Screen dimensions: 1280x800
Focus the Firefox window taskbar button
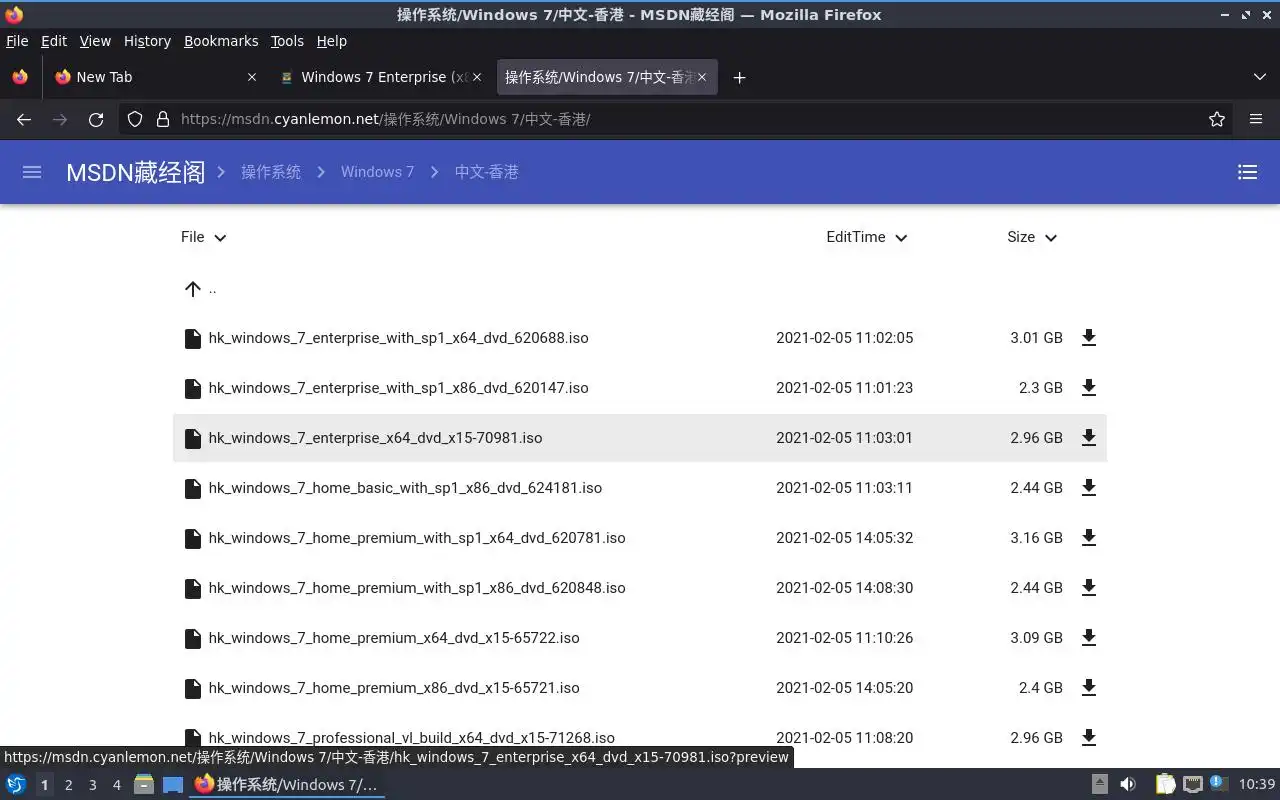tap(287, 784)
